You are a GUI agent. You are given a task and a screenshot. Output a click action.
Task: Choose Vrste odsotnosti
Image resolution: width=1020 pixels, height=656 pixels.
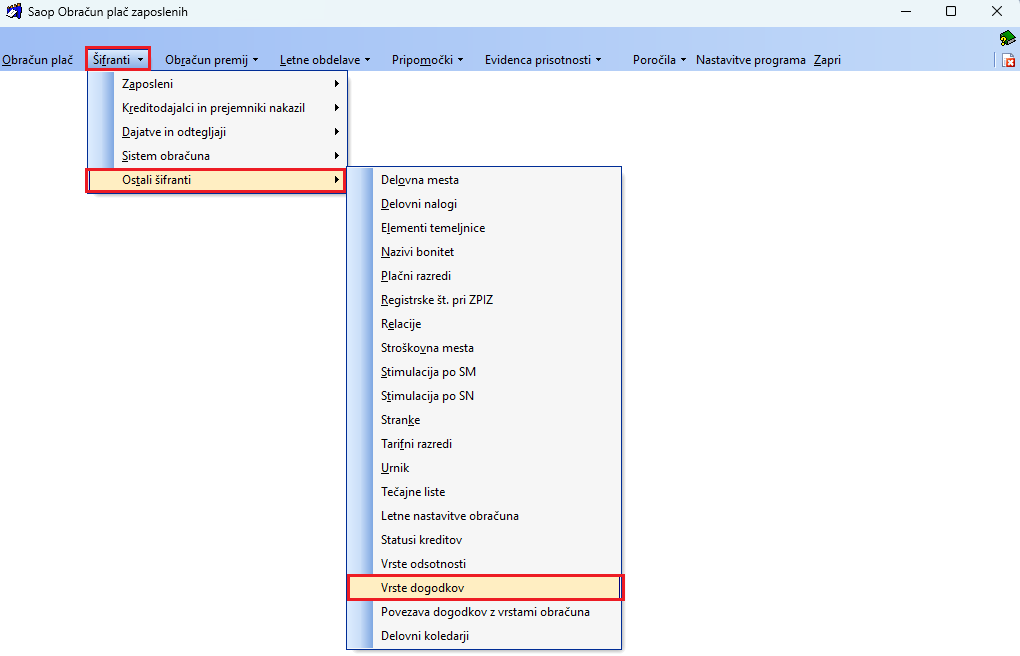[484, 564]
